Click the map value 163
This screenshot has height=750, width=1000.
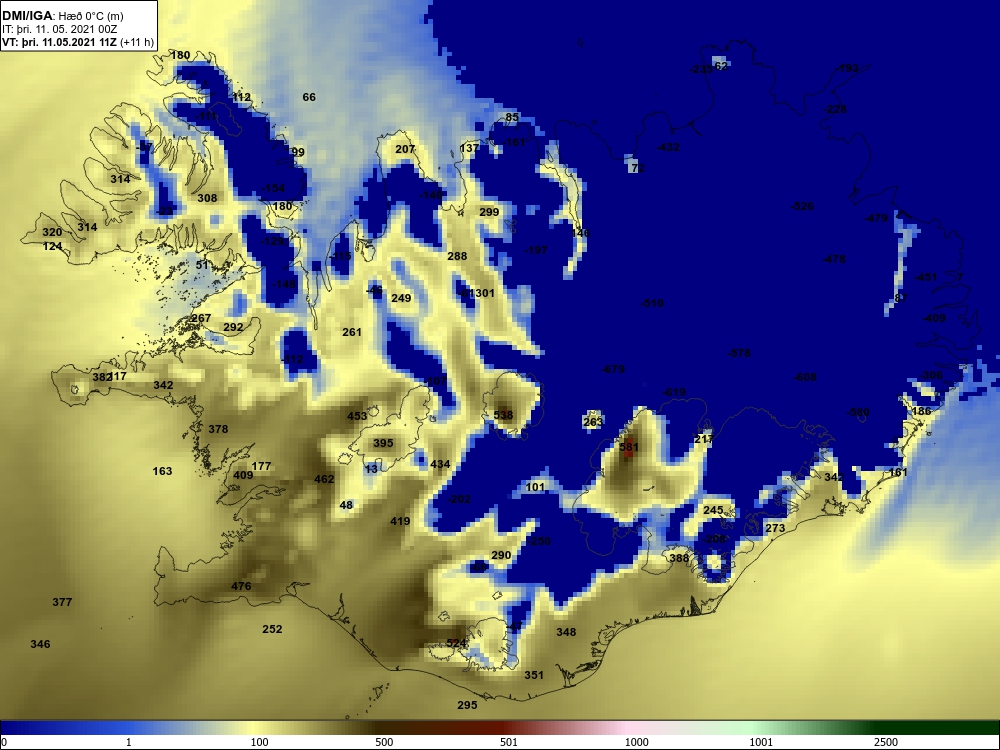point(163,471)
